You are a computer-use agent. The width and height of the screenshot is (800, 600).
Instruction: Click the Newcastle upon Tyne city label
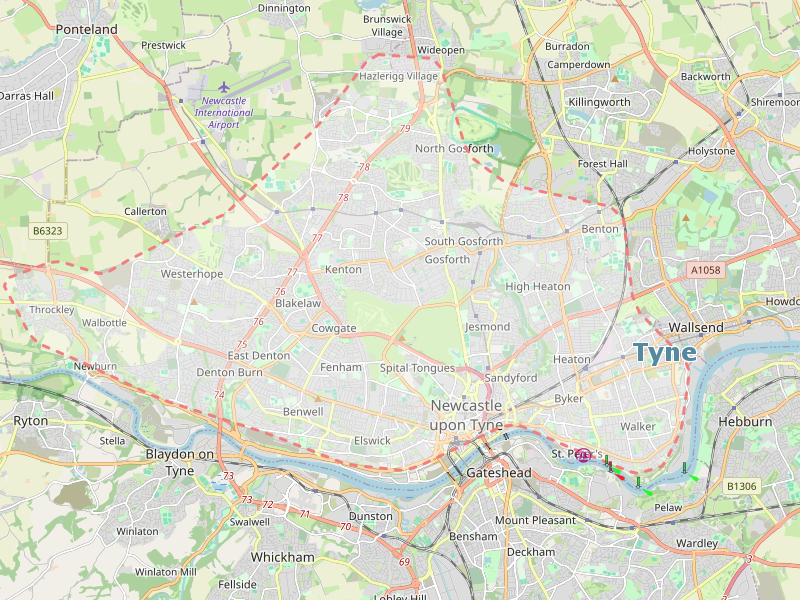pyautogui.click(x=466, y=415)
